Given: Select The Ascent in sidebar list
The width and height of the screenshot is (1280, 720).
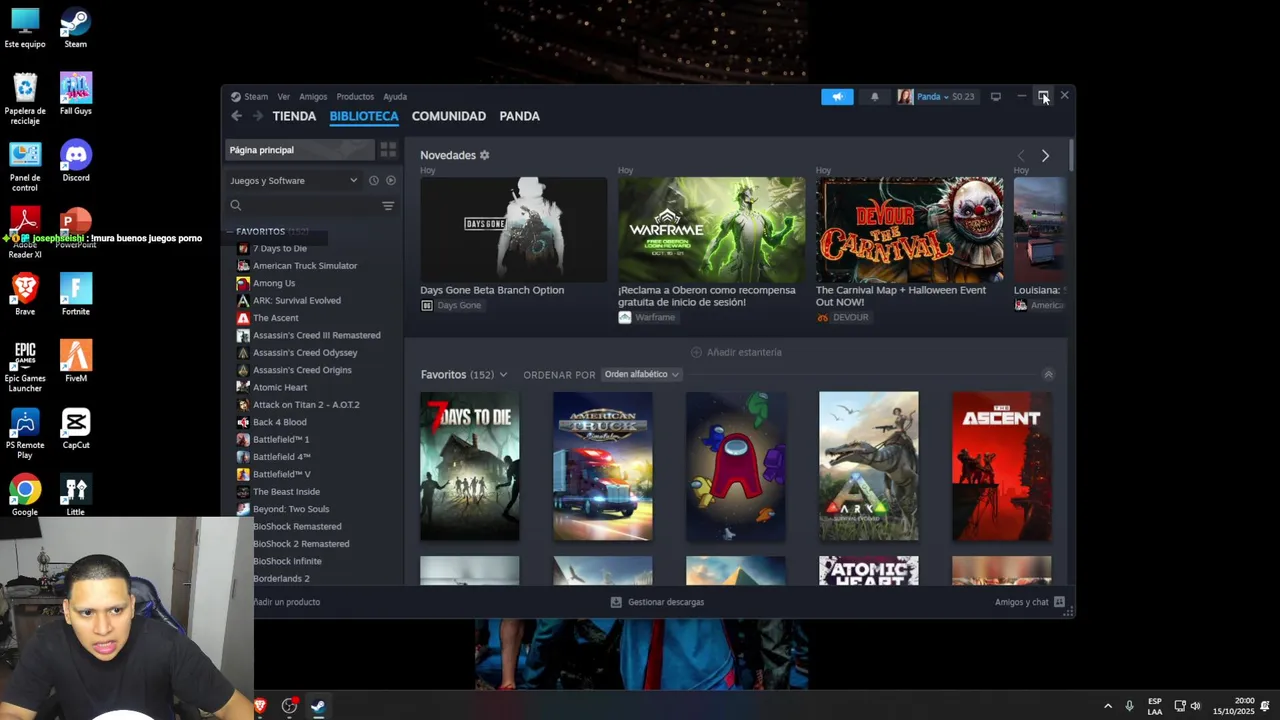Looking at the screenshot, I should pos(276,318).
